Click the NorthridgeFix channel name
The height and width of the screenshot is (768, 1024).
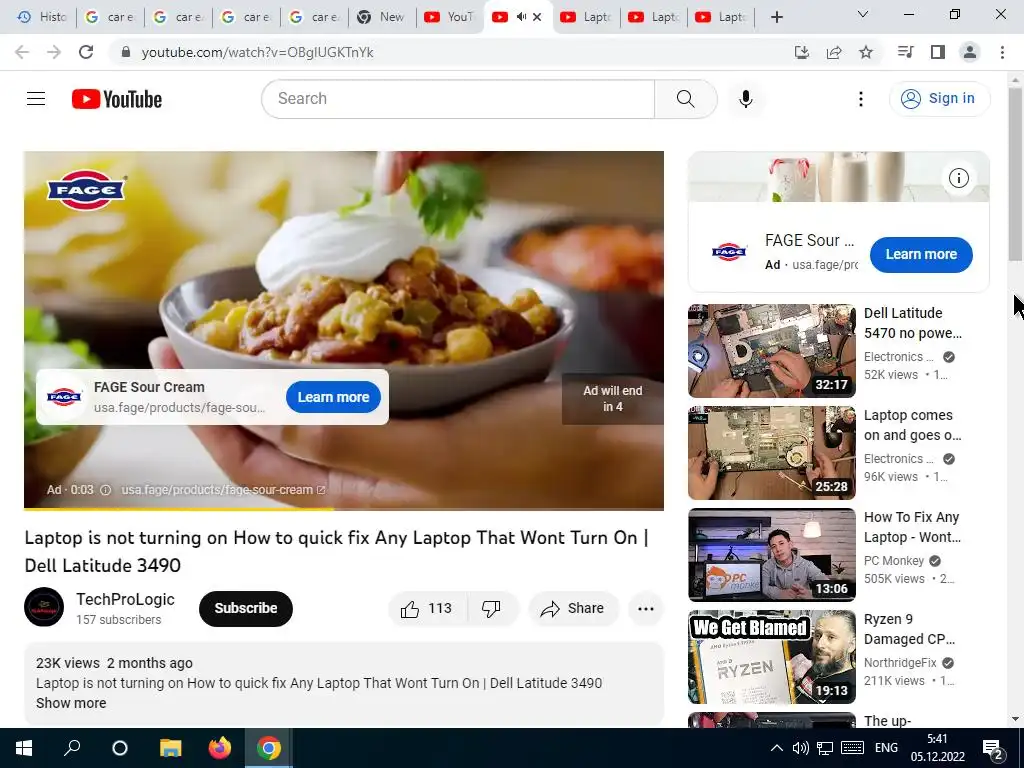[900, 663]
